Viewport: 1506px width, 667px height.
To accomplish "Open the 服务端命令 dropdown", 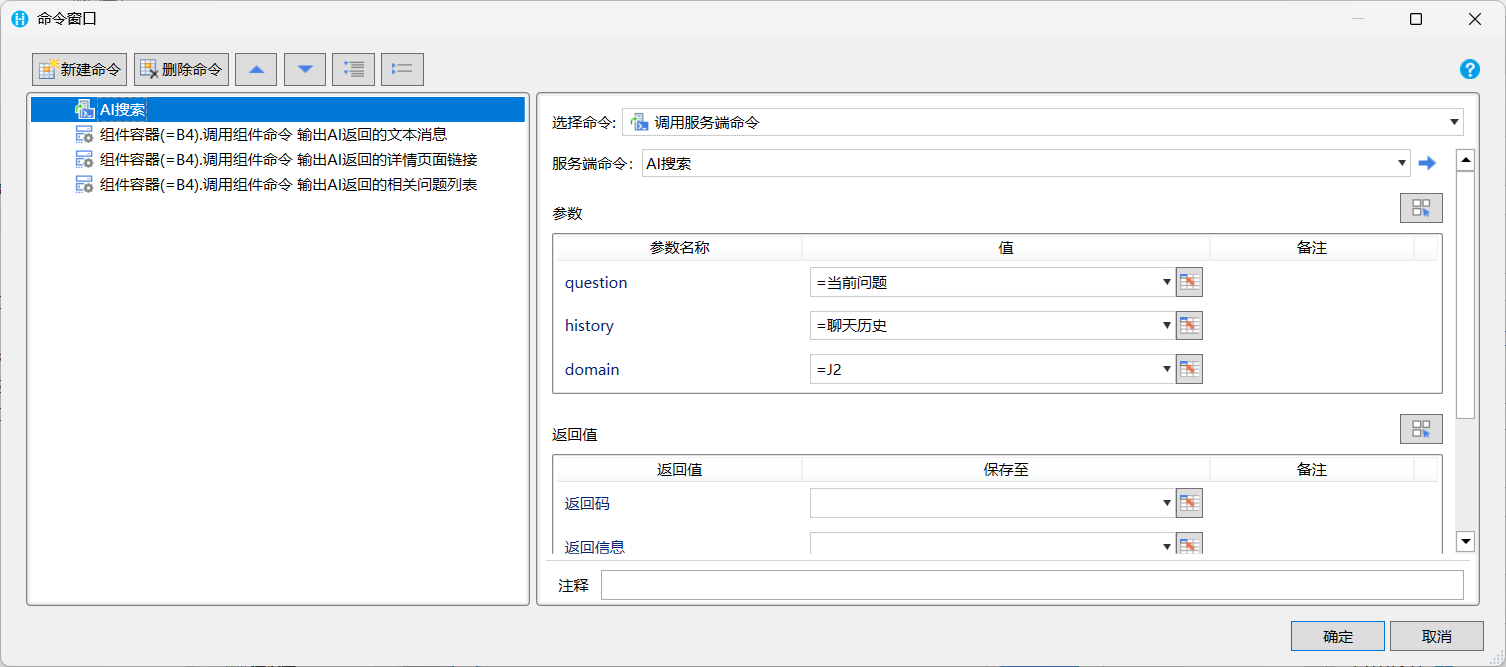I will (x=1402, y=163).
